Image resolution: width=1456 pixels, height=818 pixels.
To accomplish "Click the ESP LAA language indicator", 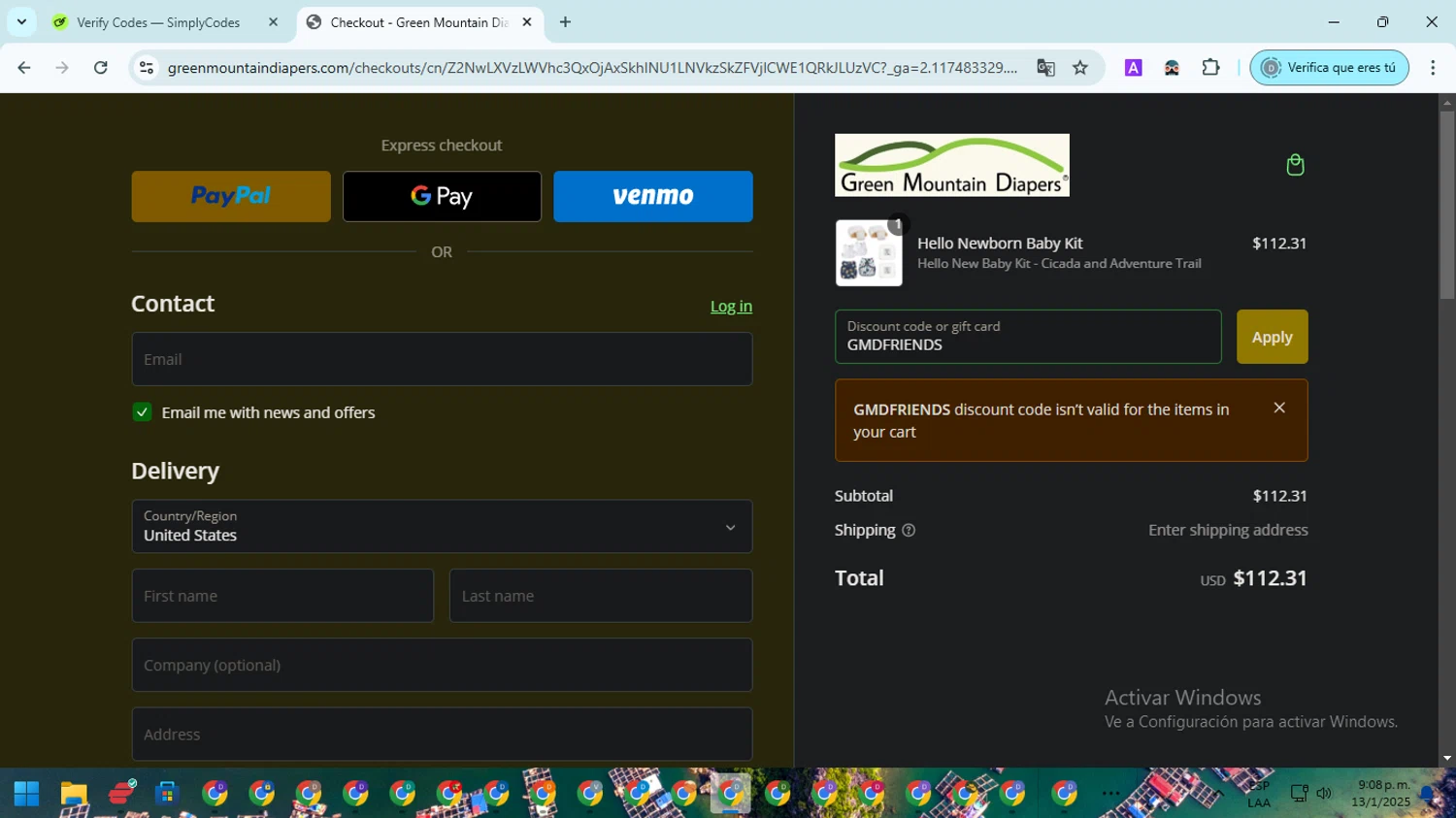I will [1259, 794].
